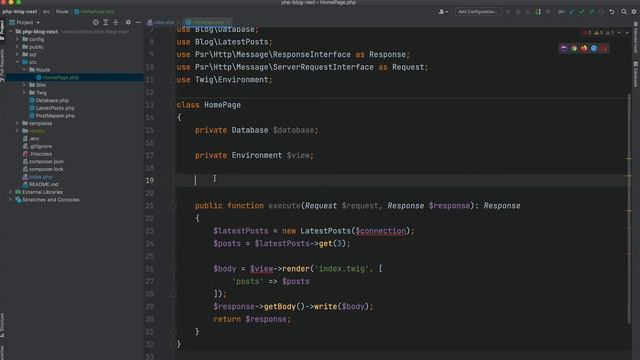Expand the Slim folder
Screen dimensions: 640x360
coord(24,85)
